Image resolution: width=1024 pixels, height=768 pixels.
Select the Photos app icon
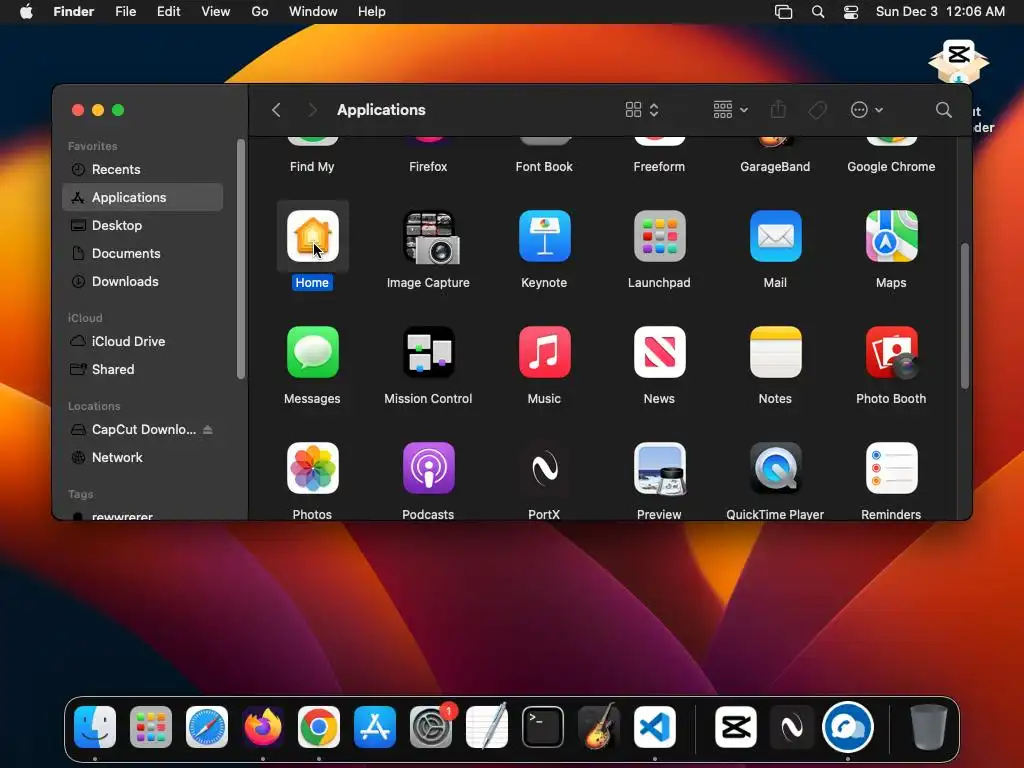(312, 468)
